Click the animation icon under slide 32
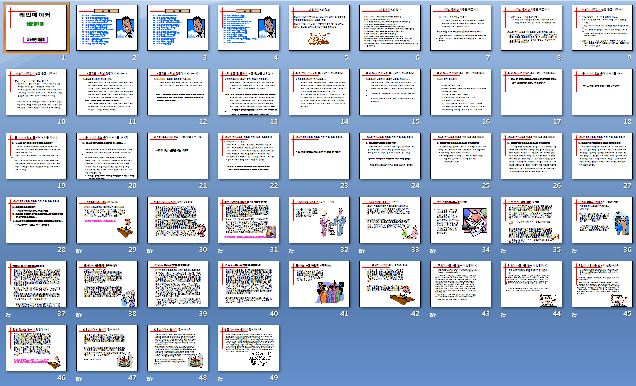This screenshot has width=636, height=386. pos(291,251)
